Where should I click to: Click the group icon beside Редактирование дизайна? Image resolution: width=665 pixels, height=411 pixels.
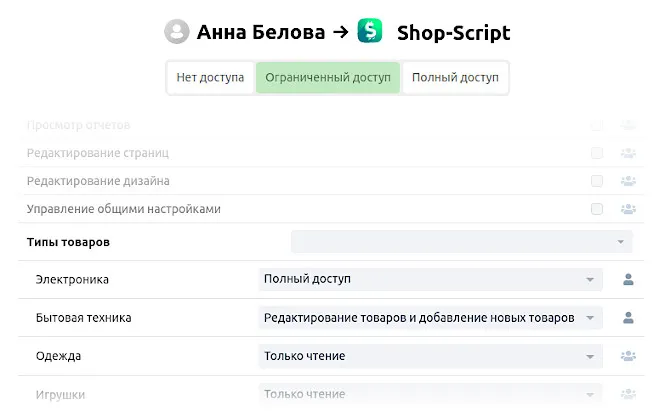pyautogui.click(x=628, y=181)
